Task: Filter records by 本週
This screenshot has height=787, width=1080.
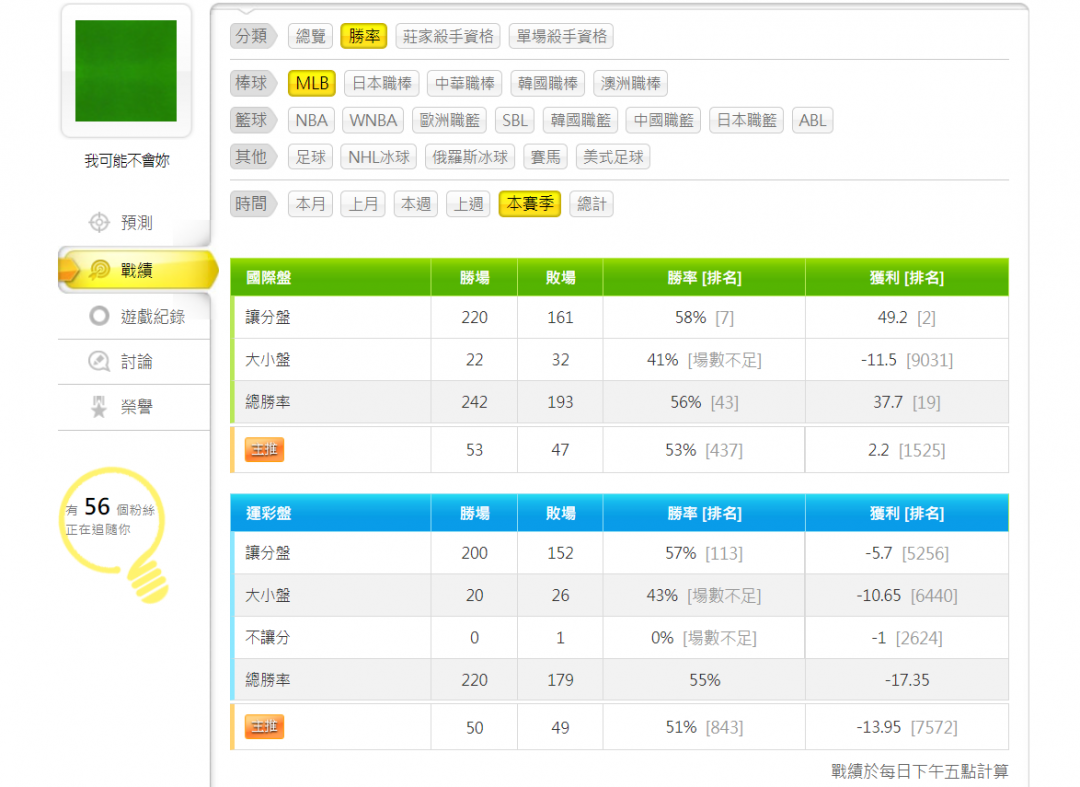Action: point(416,204)
